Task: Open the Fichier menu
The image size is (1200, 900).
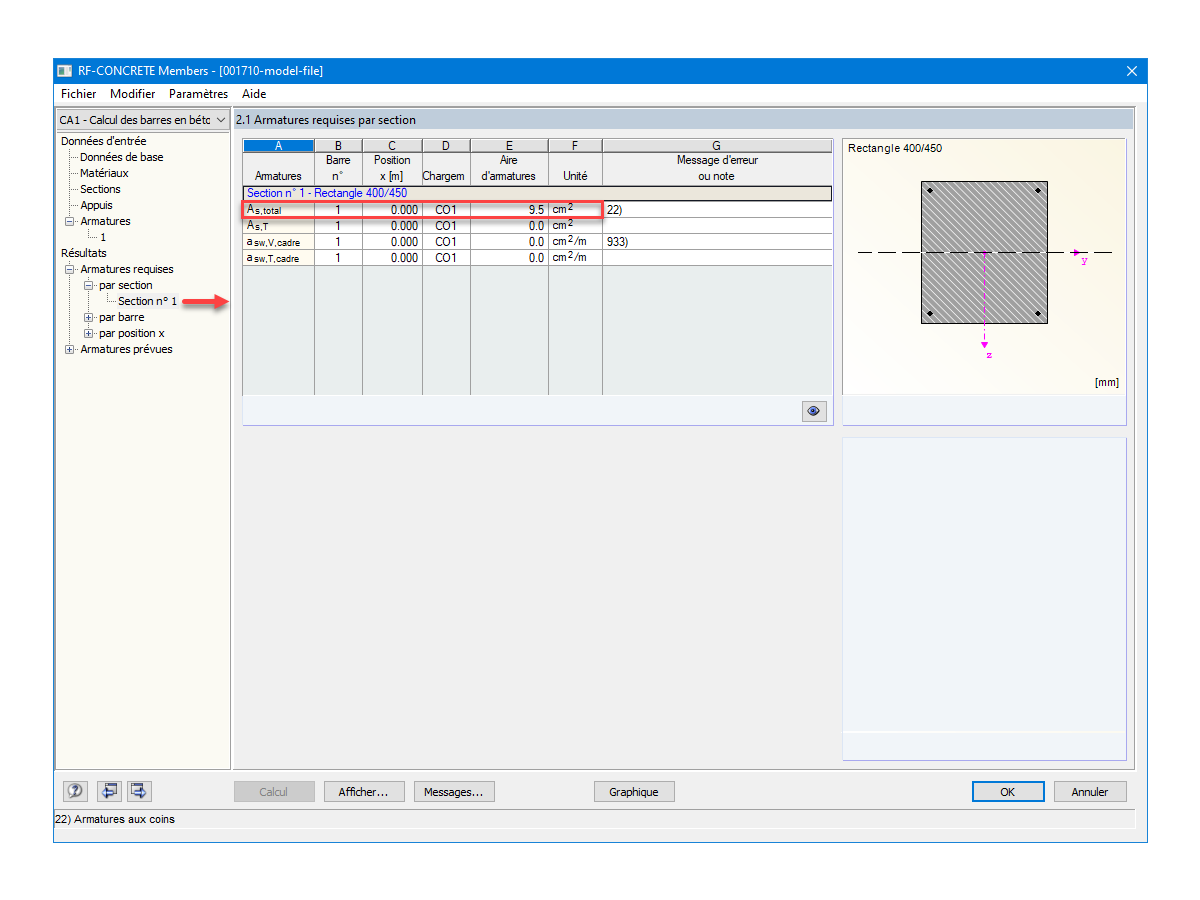Action: (x=78, y=94)
